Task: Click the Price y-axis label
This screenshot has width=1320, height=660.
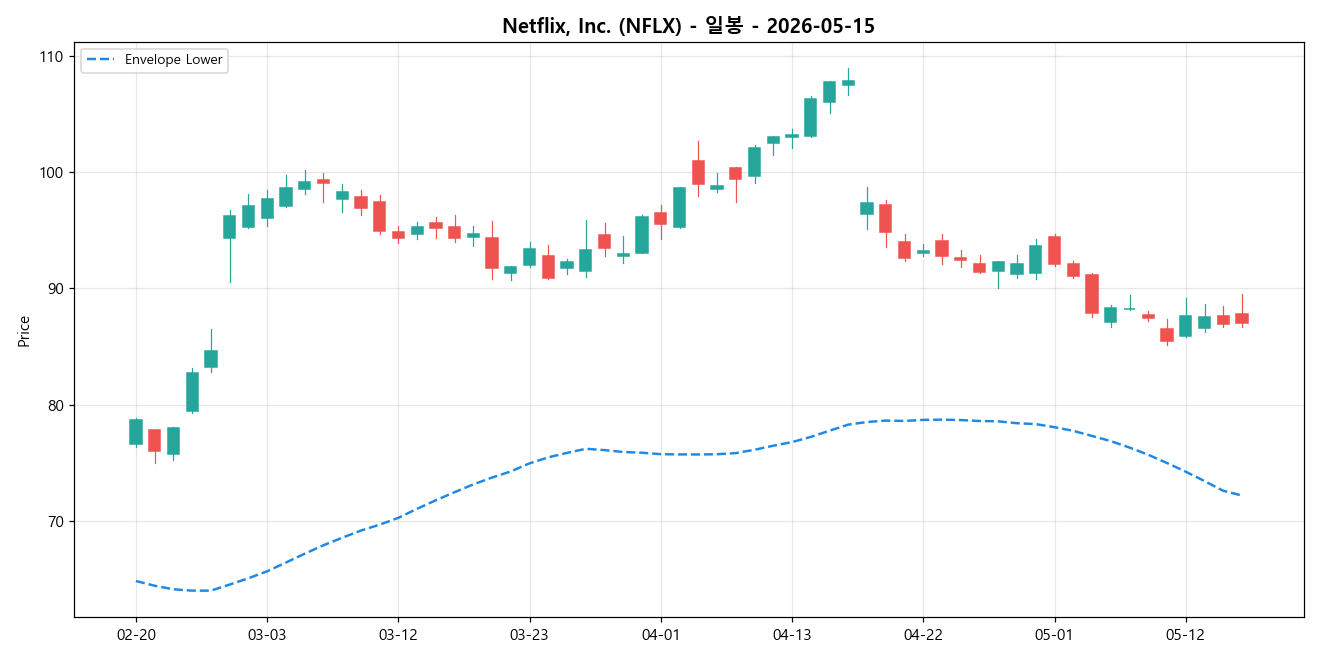Action: coord(24,331)
